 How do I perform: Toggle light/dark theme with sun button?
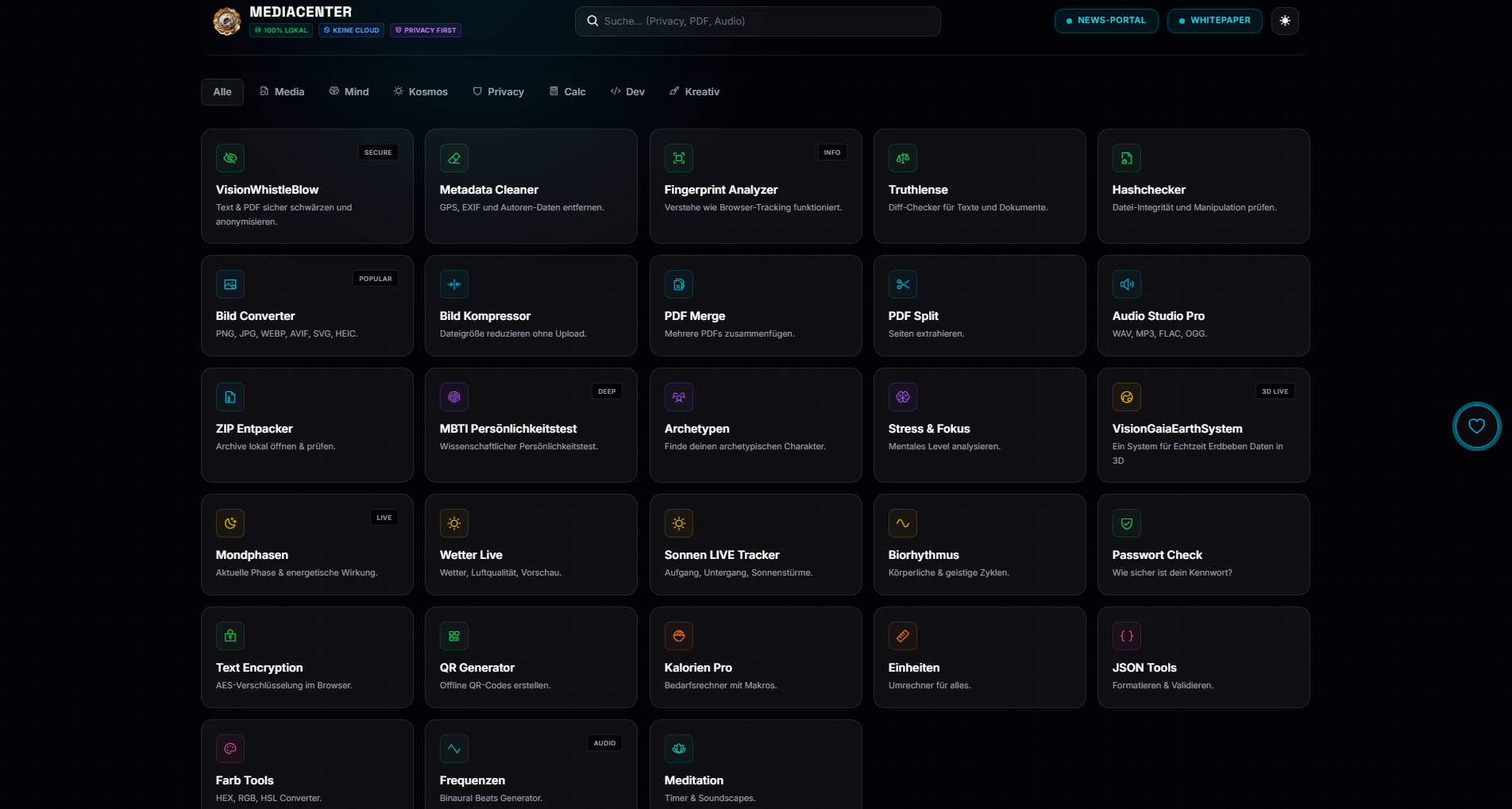coord(1285,21)
